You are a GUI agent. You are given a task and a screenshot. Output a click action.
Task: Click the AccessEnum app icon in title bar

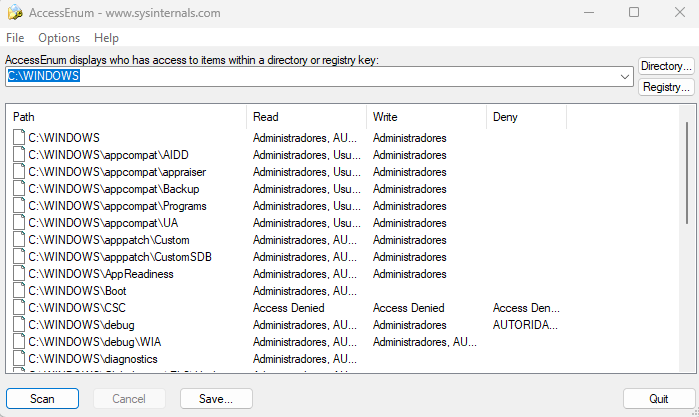[x=15, y=12]
